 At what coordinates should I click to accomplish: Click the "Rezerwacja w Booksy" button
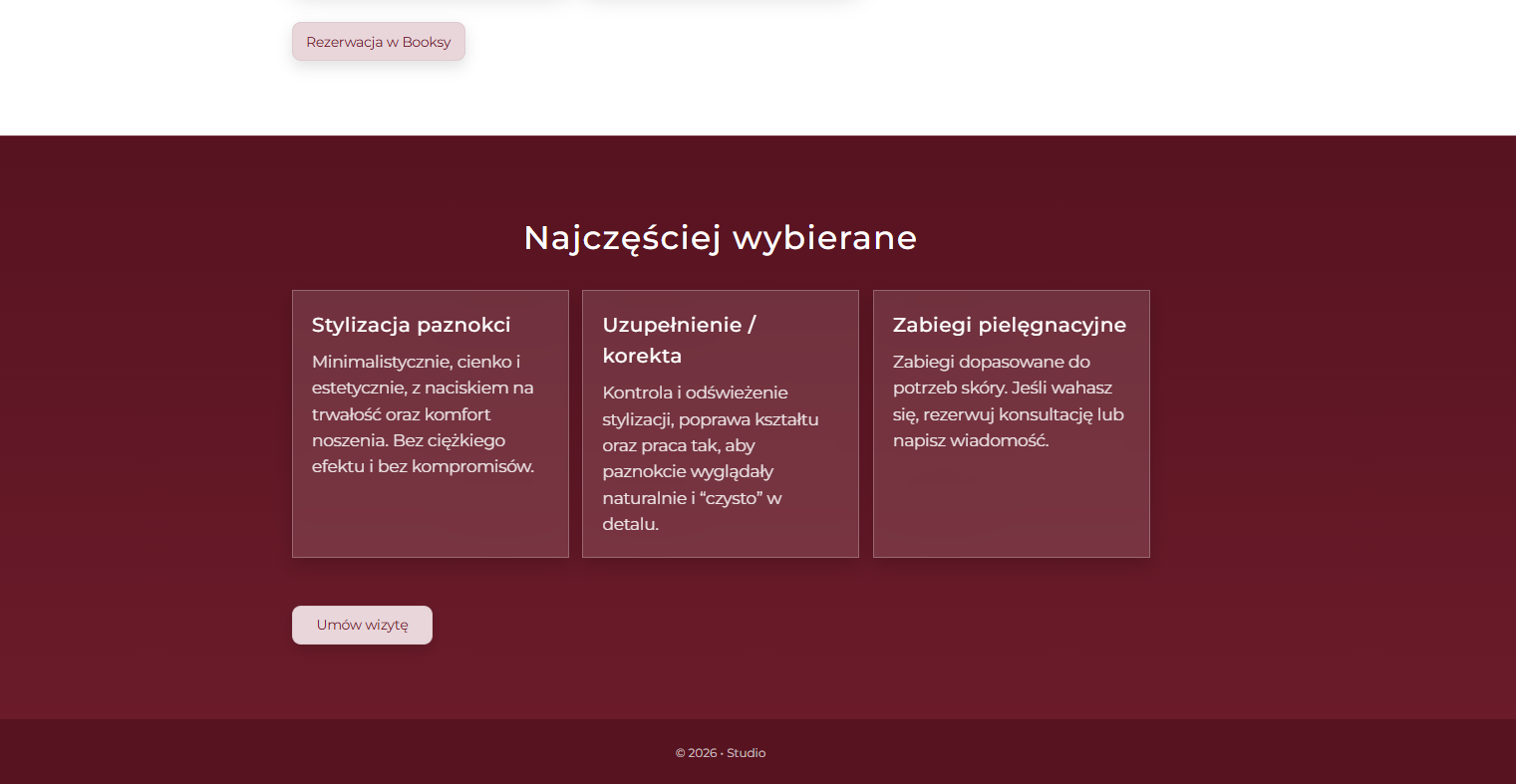click(x=378, y=41)
